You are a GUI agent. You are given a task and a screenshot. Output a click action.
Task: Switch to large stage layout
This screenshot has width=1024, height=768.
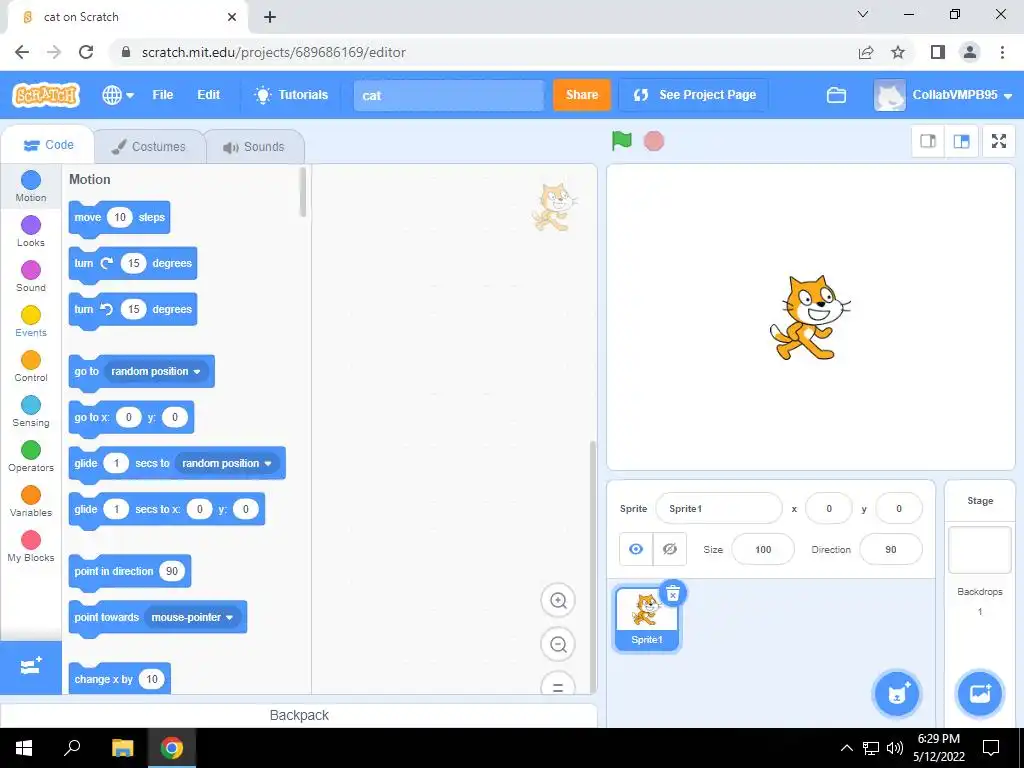click(x=961, y=141)
